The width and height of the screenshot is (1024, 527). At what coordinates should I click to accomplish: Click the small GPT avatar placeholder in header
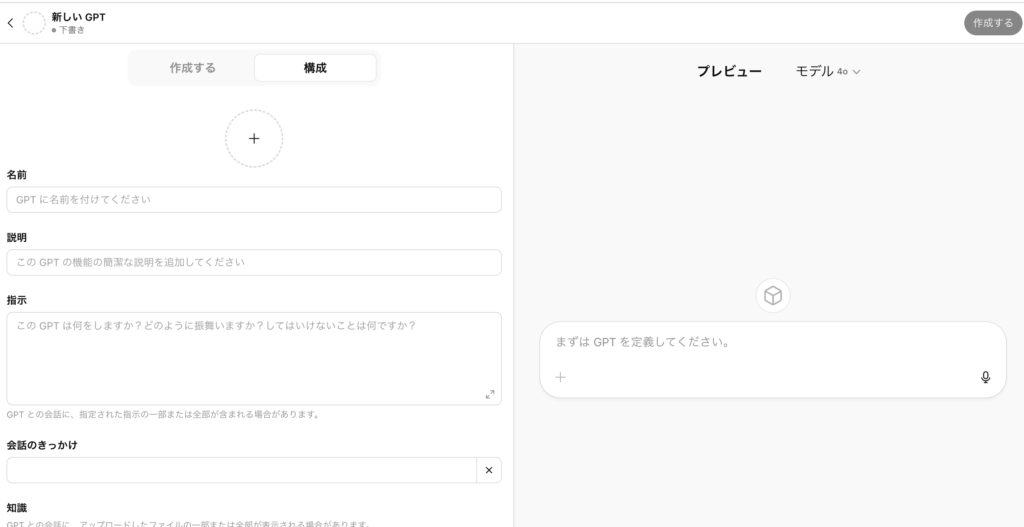(x=34, y=23)
